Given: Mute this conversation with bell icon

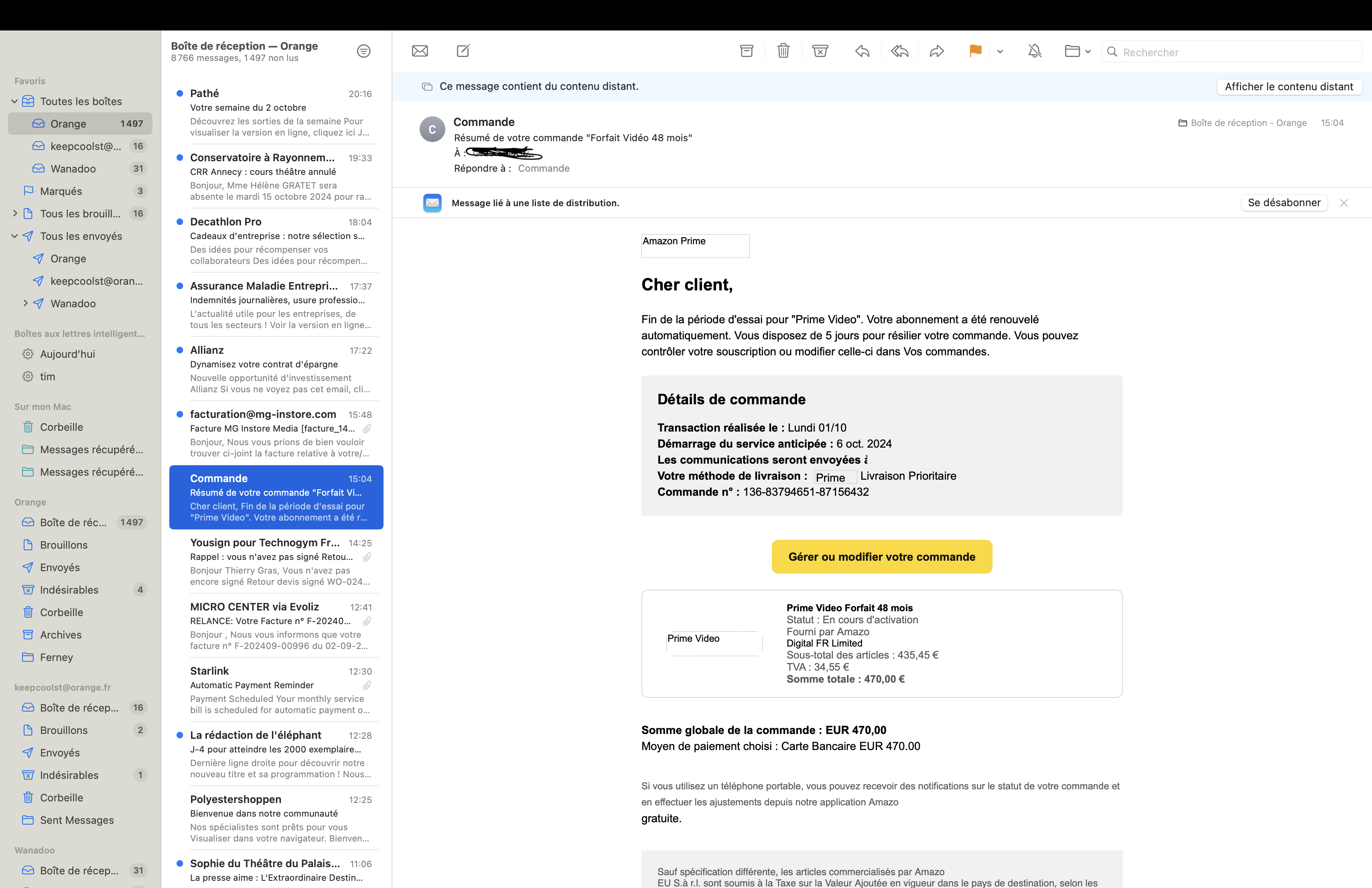Looking at the screenshot, I should (x=1035, y=51).
